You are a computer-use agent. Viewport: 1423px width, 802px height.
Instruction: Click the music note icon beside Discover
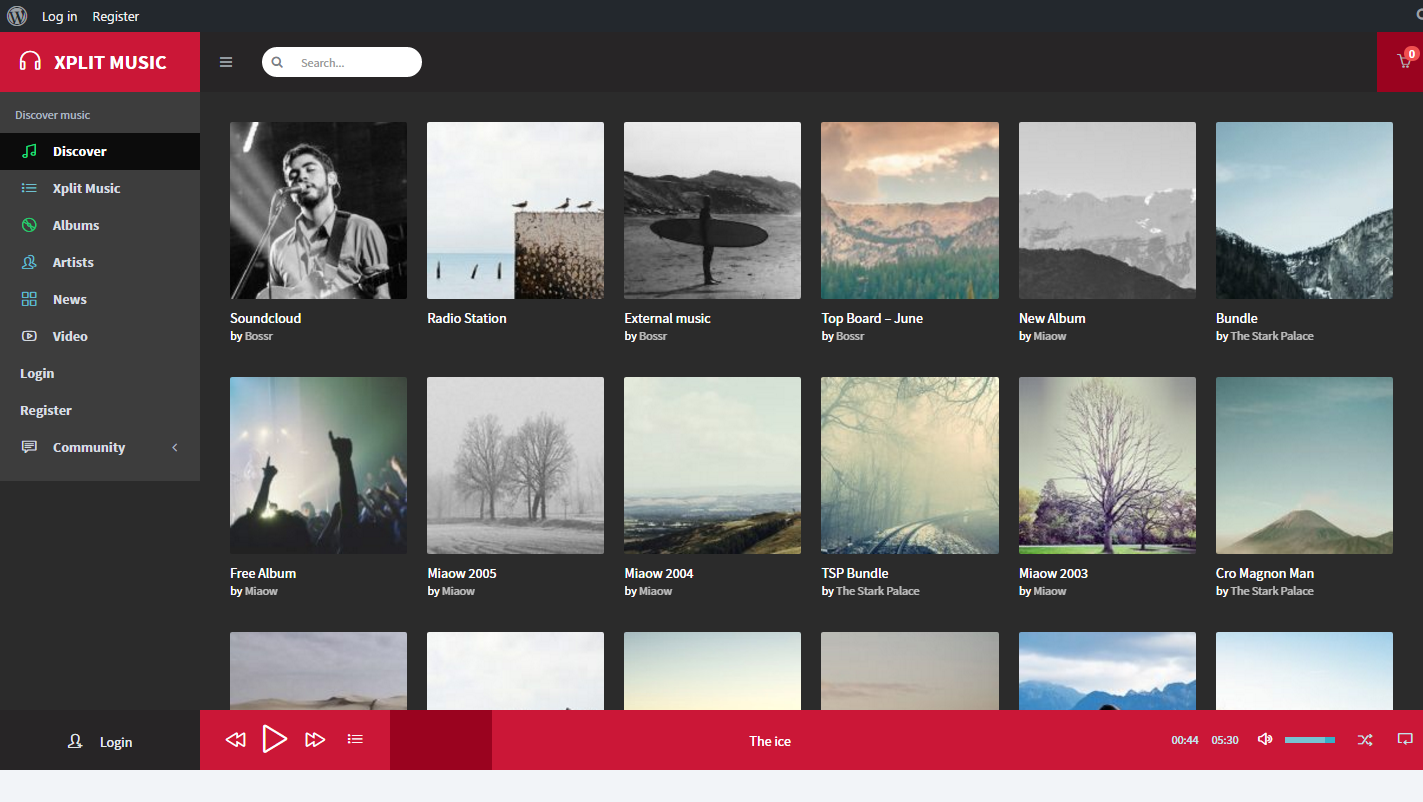coord(29,151)
